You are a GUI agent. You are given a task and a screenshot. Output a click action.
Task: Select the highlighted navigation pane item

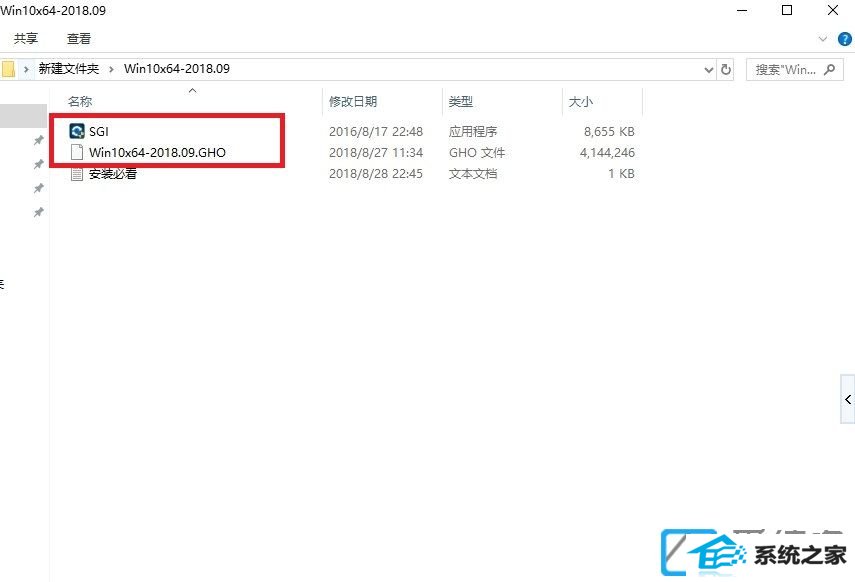pyautogui.click(x=23, y=116)
